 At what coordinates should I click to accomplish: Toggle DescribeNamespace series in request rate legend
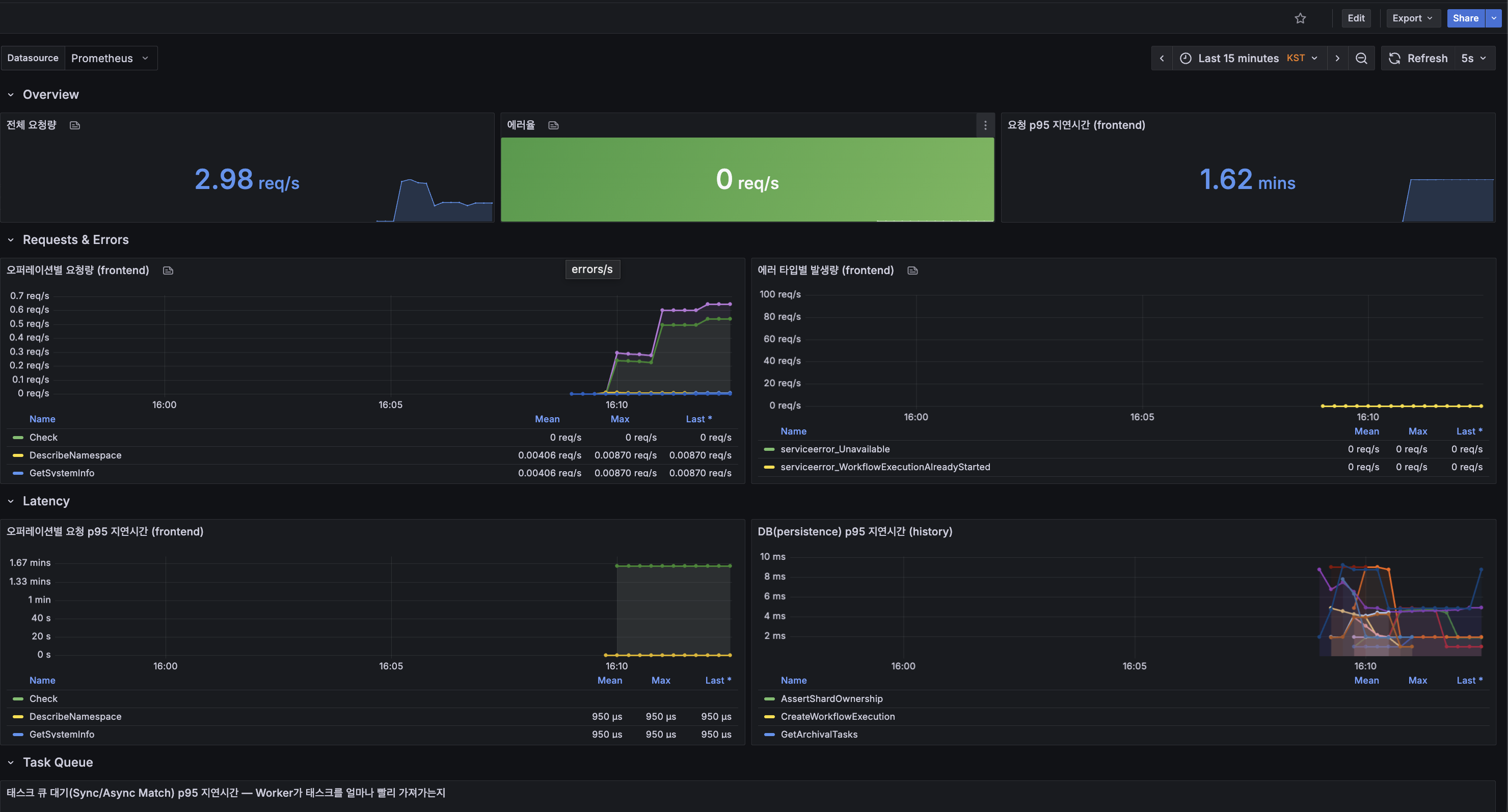(75, 455)
